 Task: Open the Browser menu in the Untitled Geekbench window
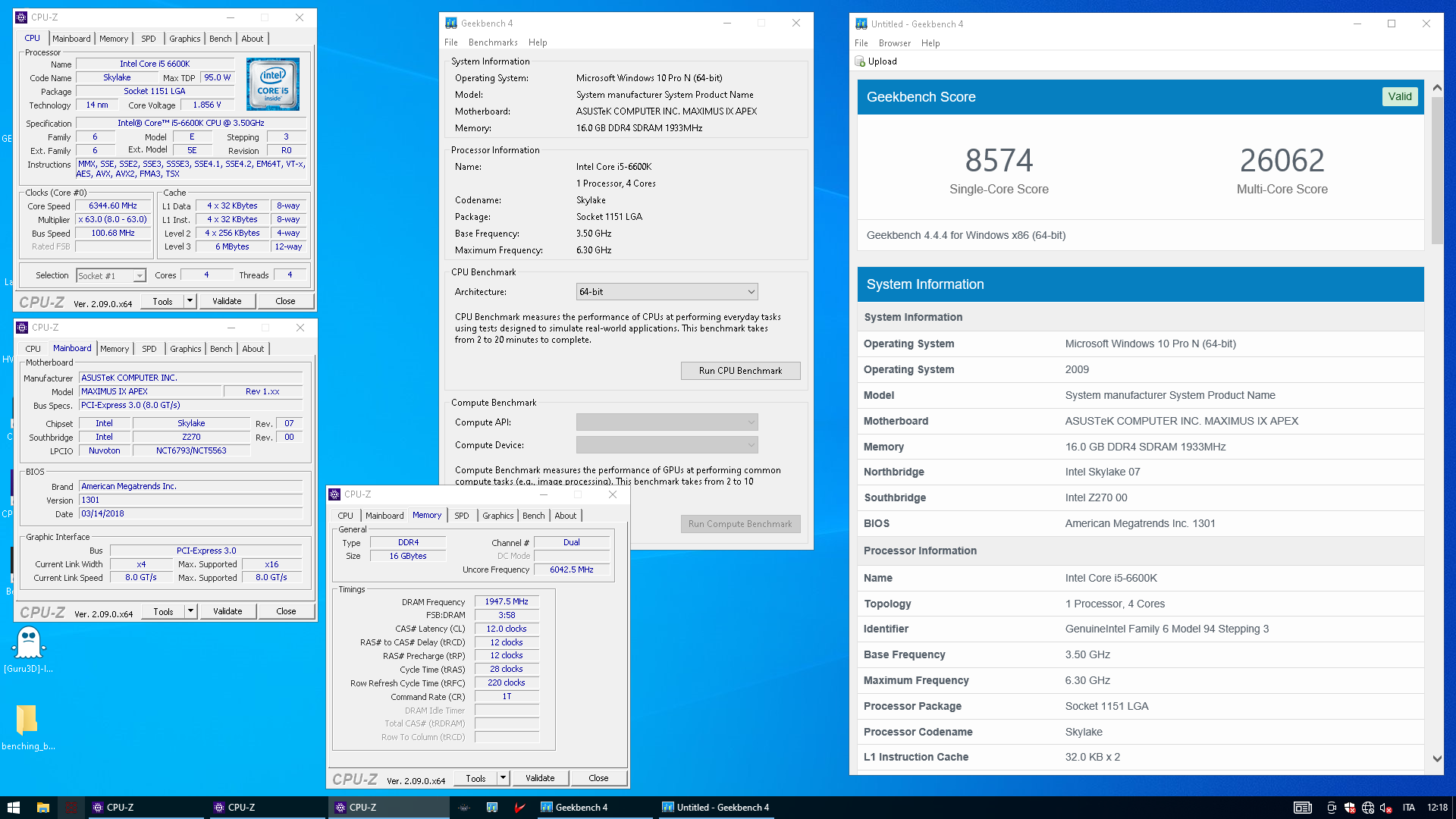pos(895,43)
